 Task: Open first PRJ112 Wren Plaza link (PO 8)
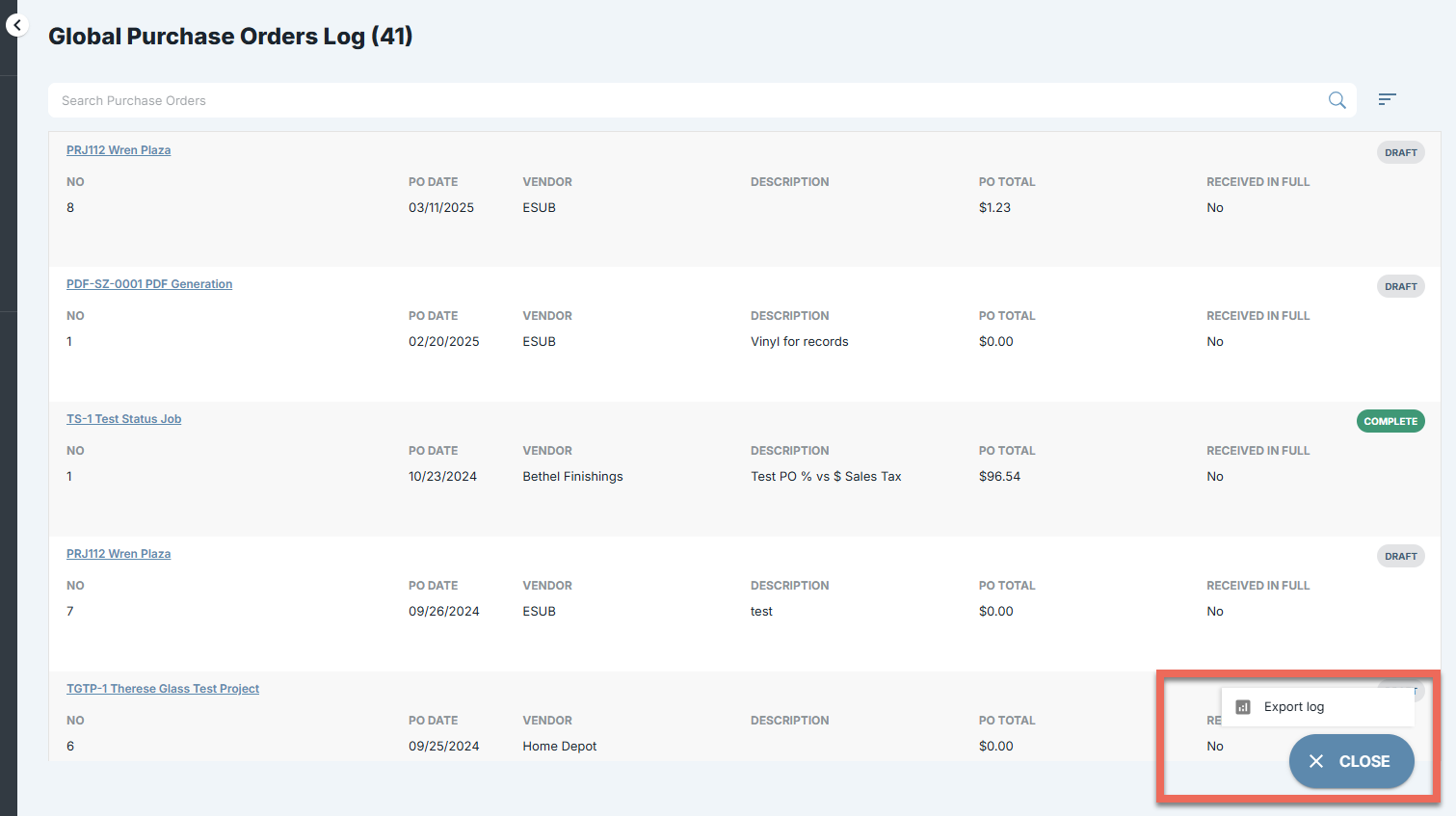(x=119, y=150)
